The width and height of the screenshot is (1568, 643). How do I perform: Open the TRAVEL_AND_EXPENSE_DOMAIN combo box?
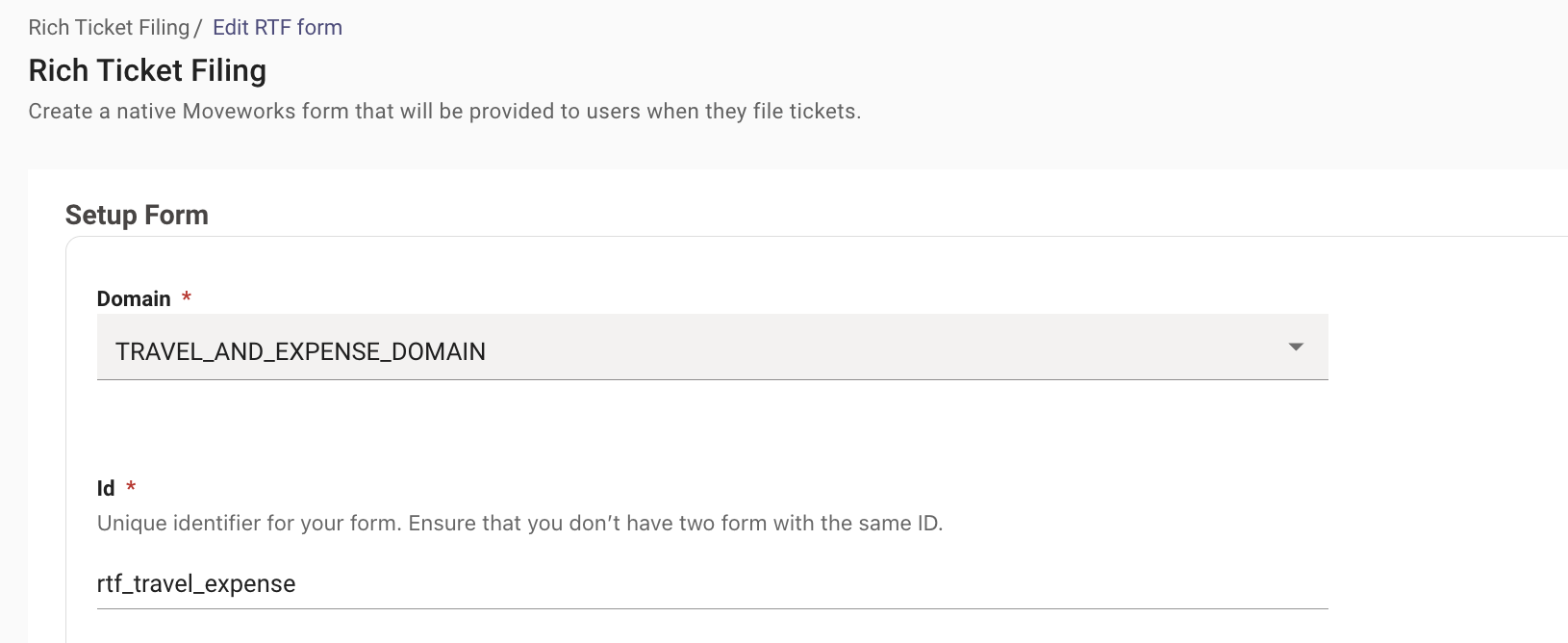click(712, 347)
